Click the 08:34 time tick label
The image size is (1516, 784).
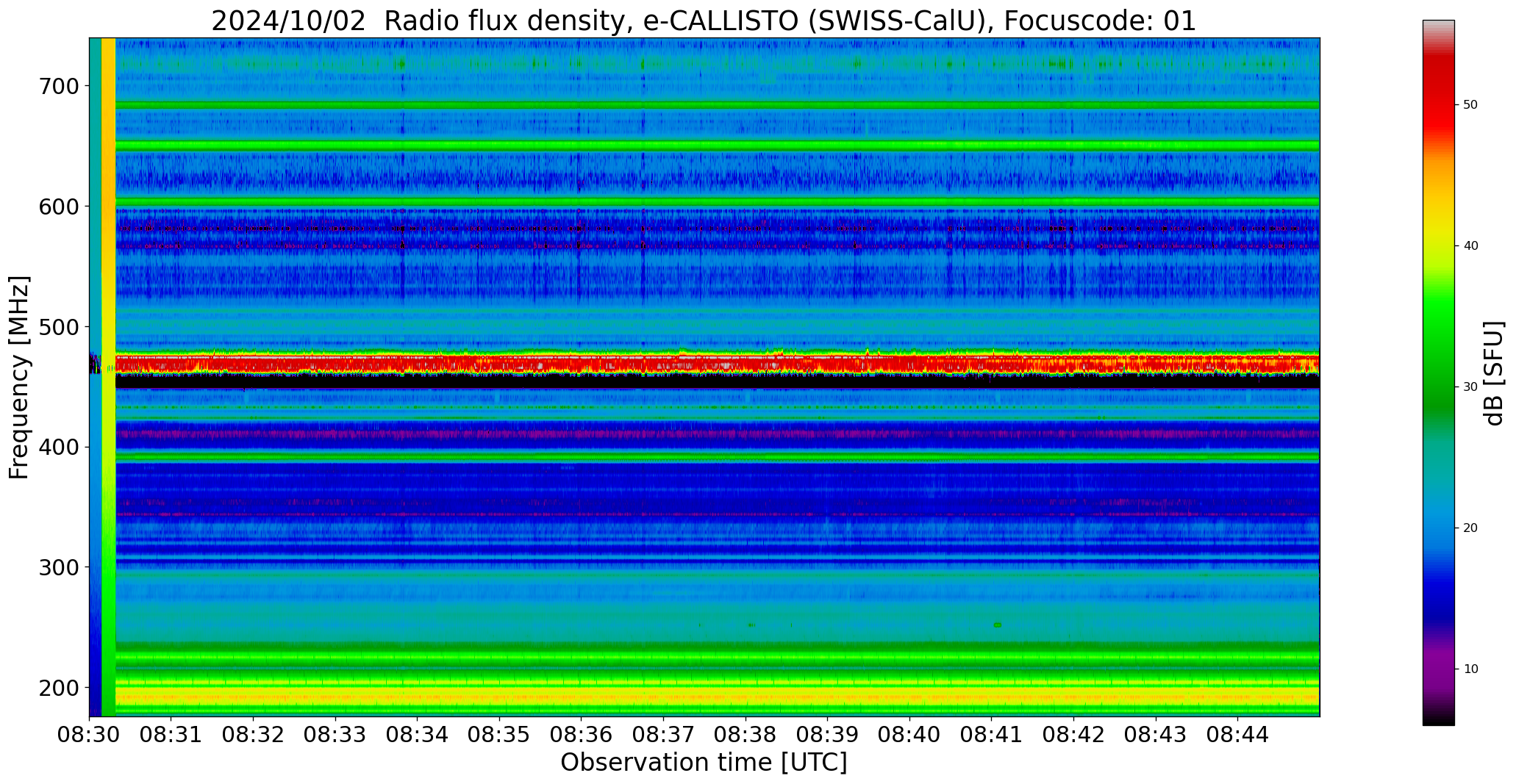(418, 735)
